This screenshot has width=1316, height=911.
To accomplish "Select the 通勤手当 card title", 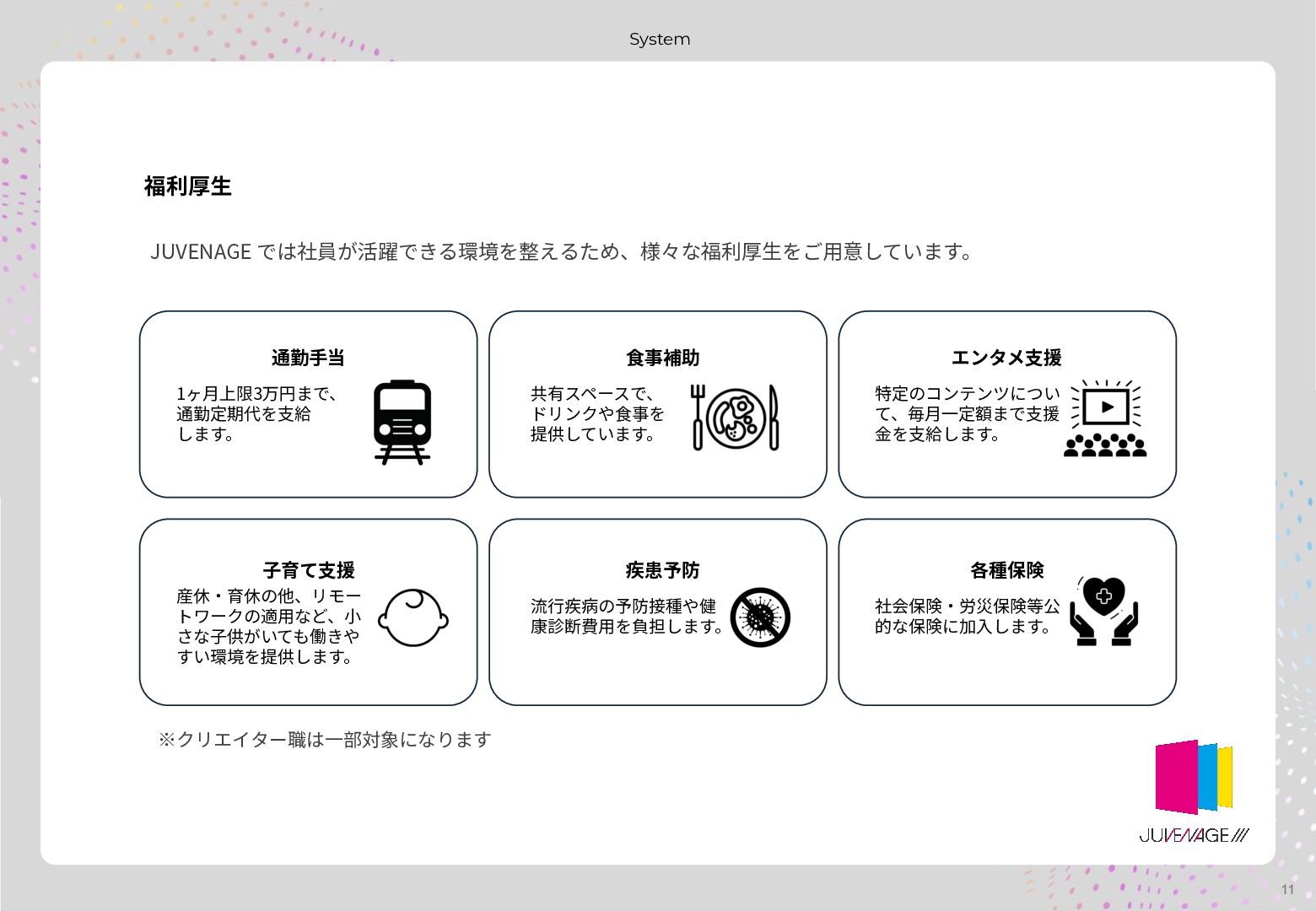I will pos(308,358).
